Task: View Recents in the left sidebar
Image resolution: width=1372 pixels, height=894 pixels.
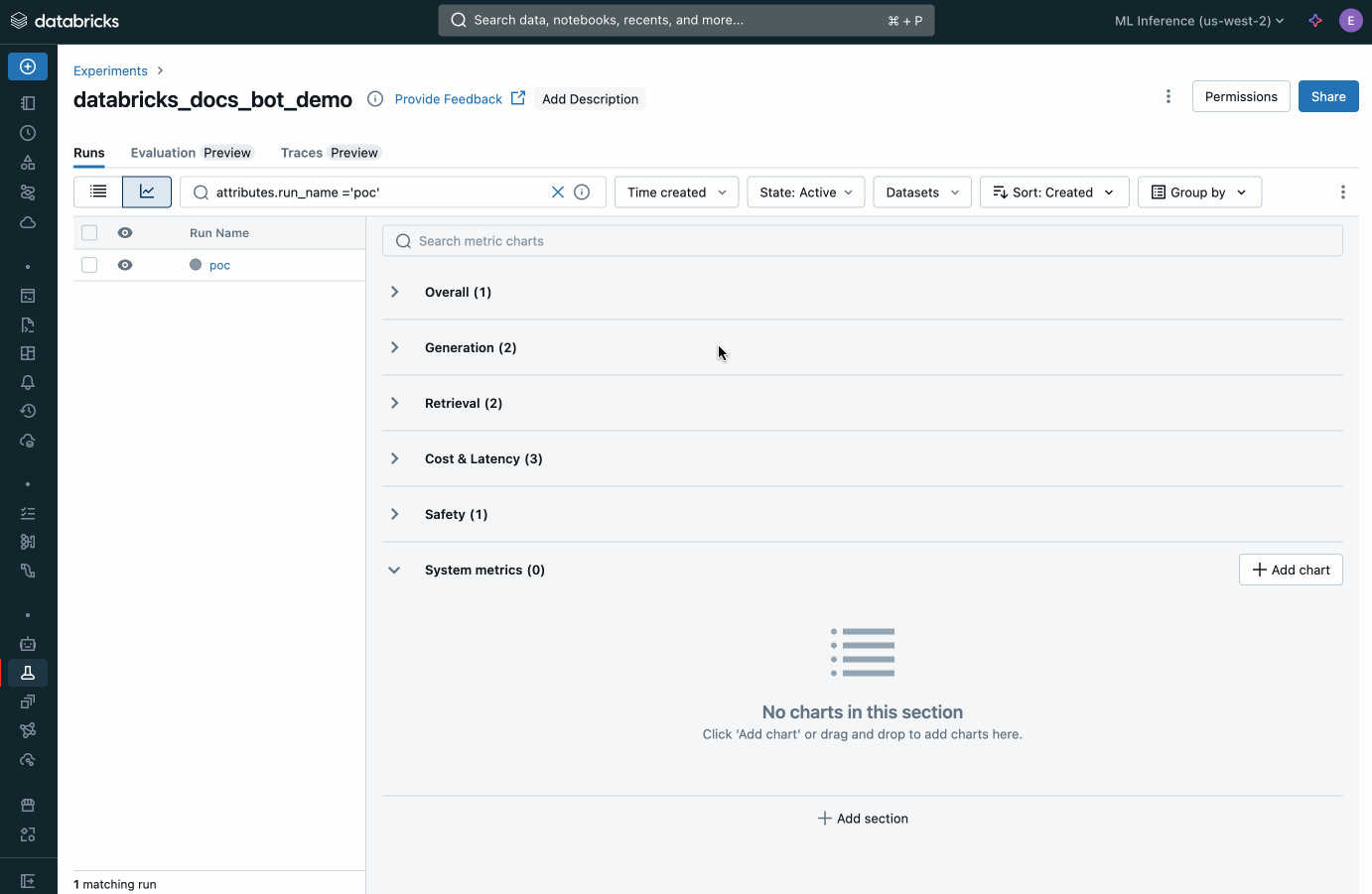Action: tap(28, 132)
